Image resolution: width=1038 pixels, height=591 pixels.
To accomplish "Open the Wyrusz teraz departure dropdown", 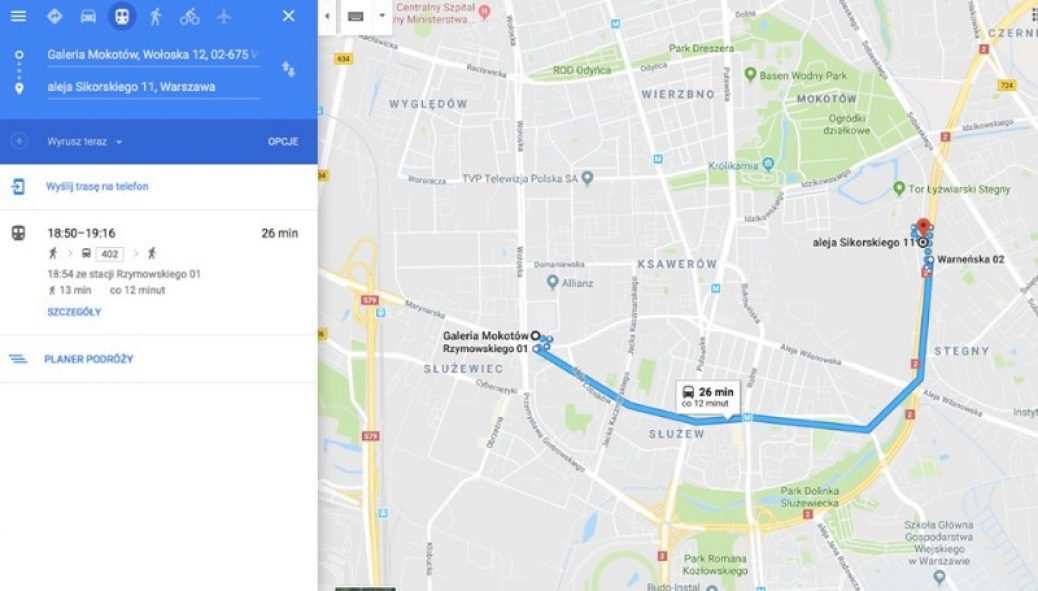I will click(x=85, y=142).
